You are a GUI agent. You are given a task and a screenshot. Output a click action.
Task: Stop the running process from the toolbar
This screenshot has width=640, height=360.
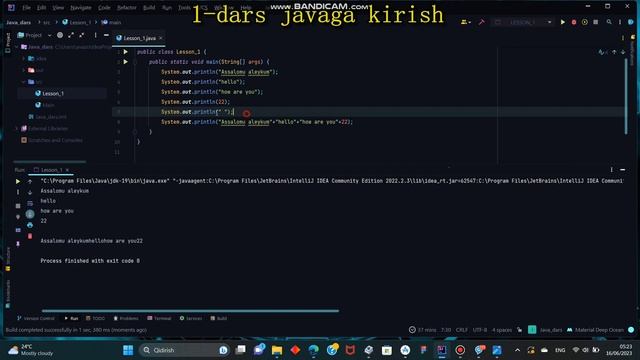[596, 22]
